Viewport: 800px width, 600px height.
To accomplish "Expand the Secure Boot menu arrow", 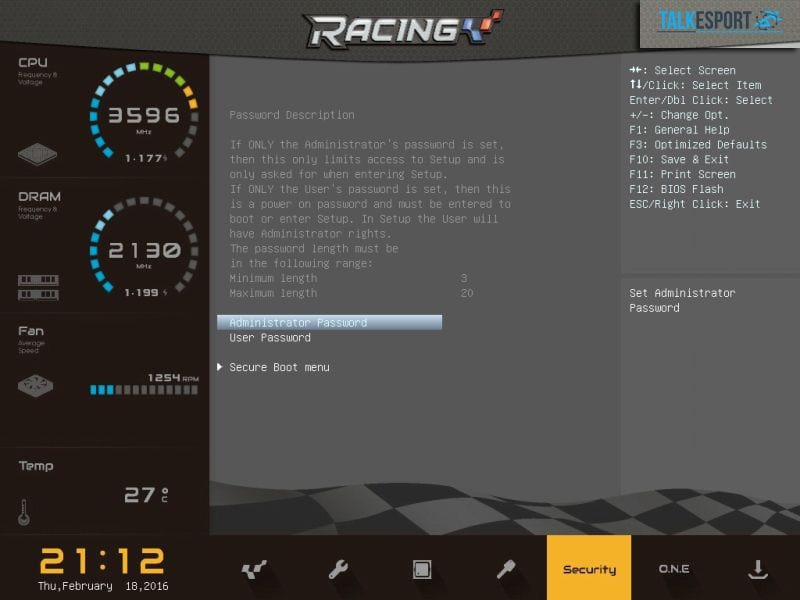I will pos(220,367).
